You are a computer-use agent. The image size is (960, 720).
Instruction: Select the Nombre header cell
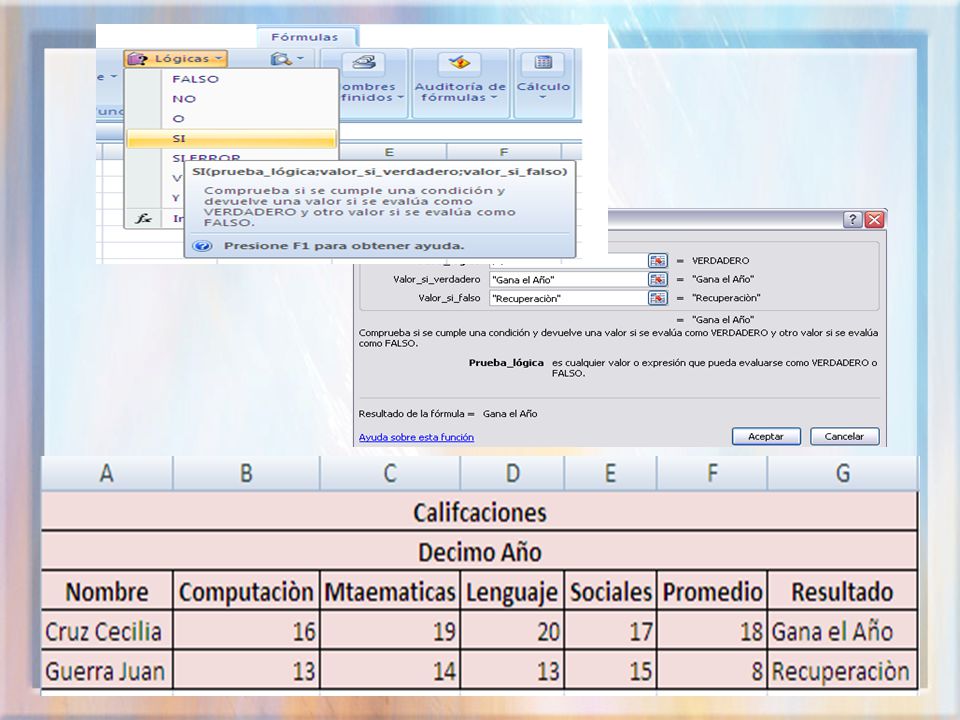tap(107, 591)
